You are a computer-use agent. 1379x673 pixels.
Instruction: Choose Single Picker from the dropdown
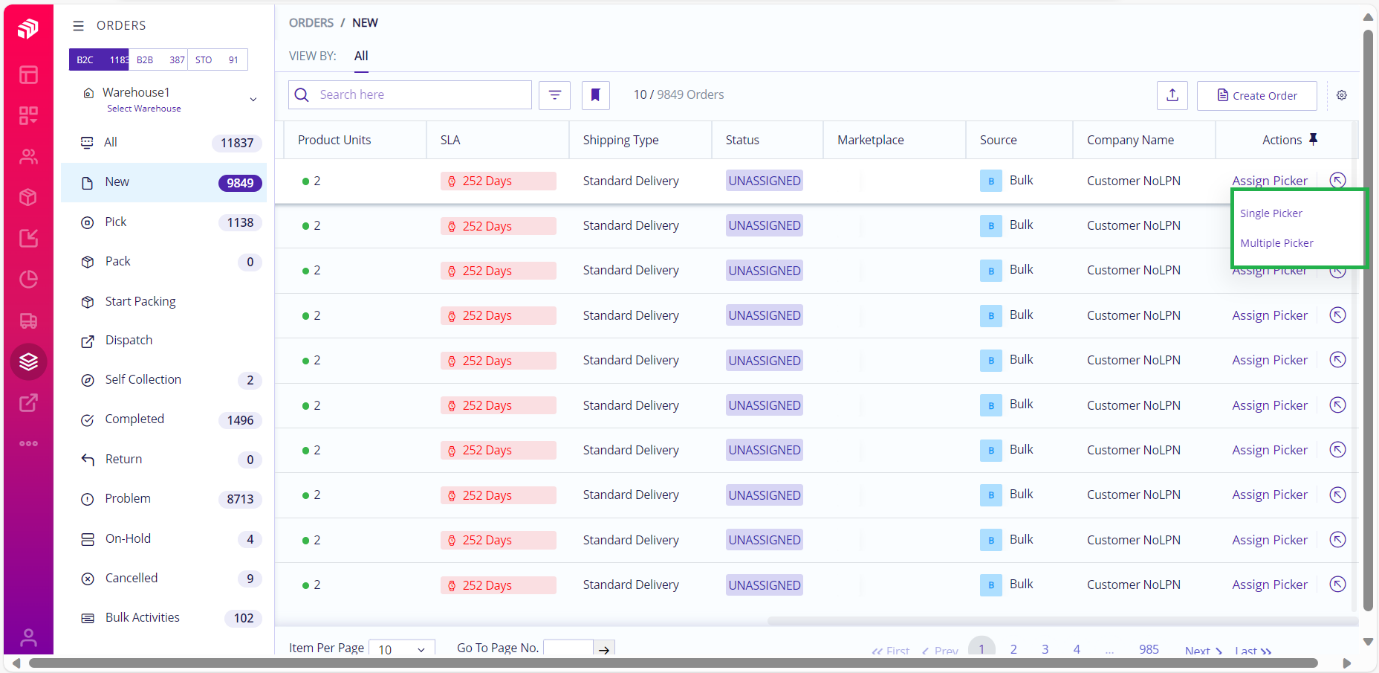[1271, 213]
